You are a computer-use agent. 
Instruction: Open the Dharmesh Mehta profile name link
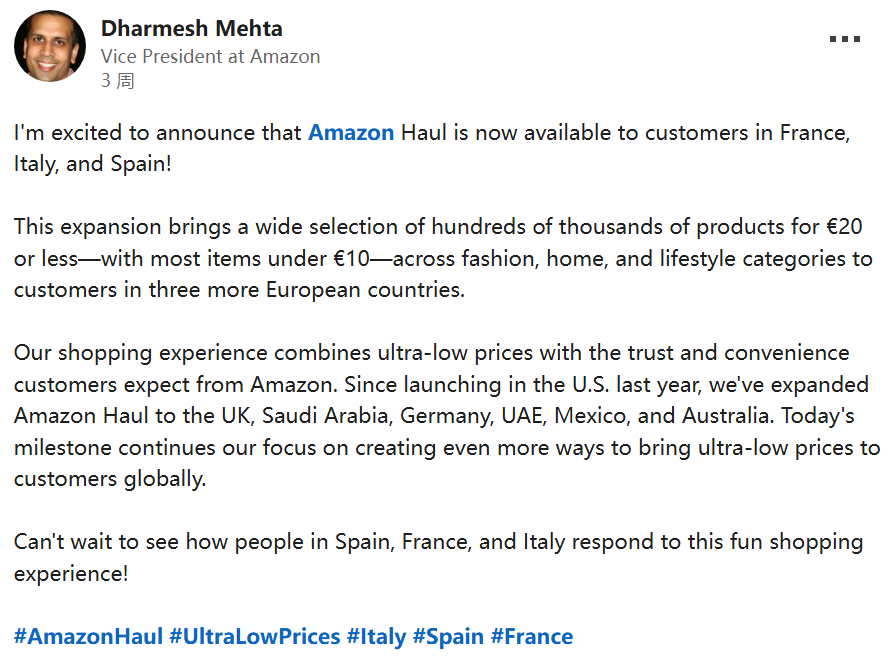pos(190,28)
